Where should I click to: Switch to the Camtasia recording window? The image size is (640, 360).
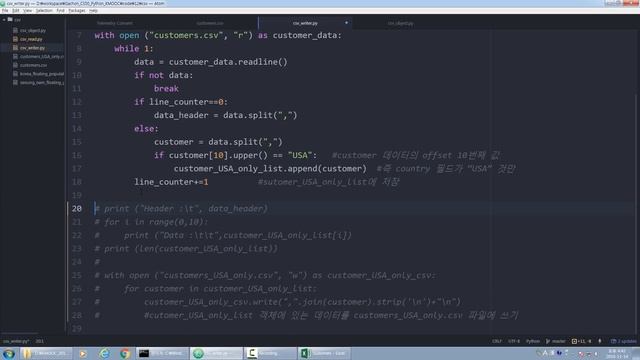point(270,353)
